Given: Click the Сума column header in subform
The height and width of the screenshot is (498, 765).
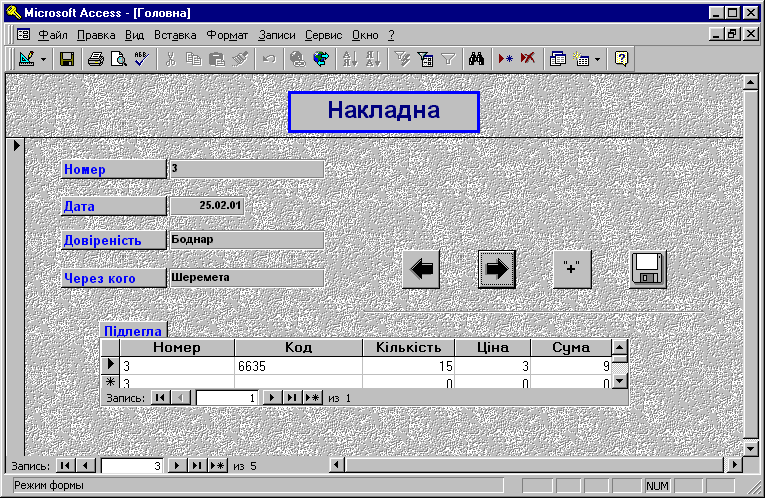Looking at the screenshot, I should click(571, 348).
